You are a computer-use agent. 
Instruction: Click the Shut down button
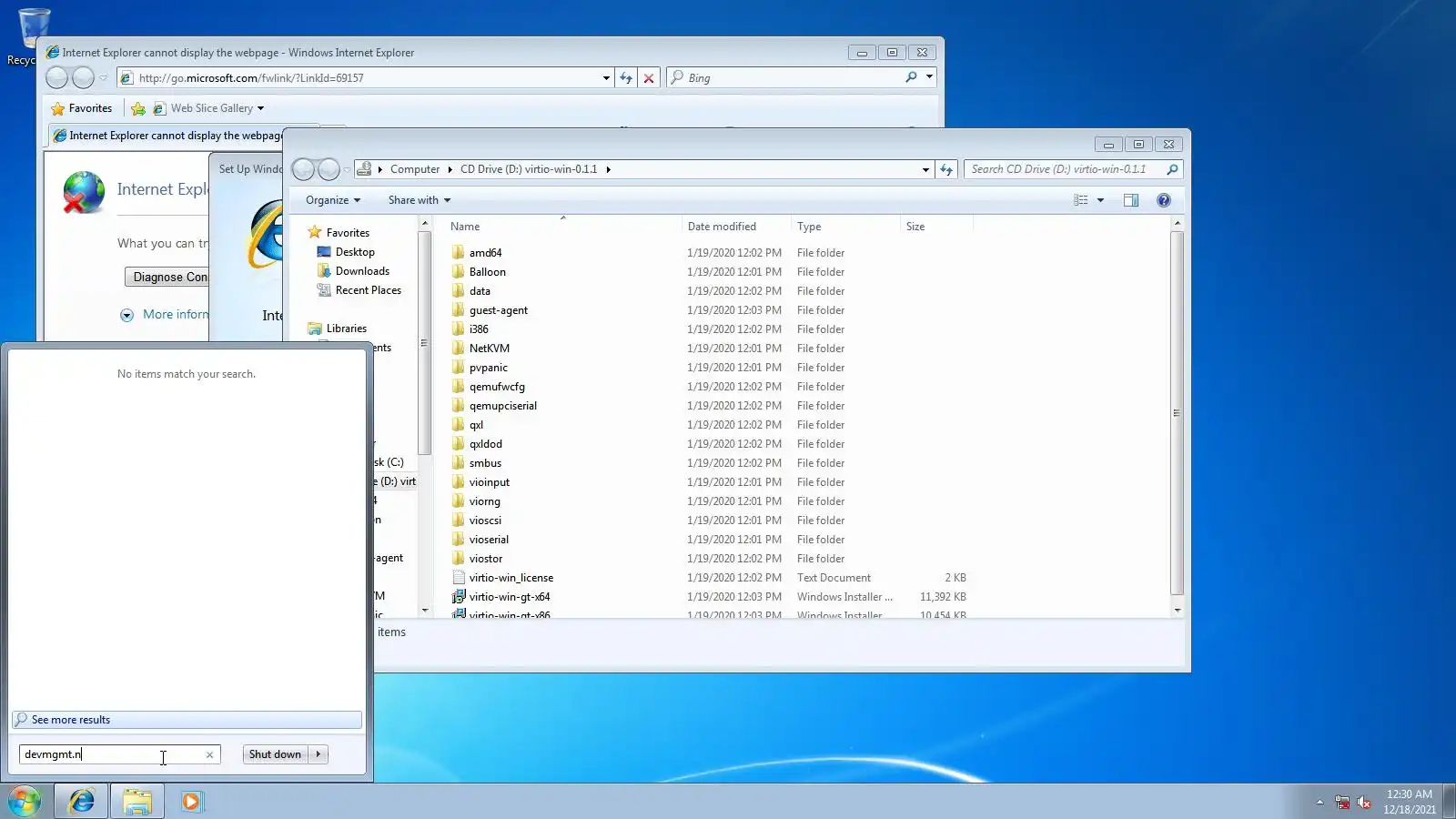(x=275, y=754)
